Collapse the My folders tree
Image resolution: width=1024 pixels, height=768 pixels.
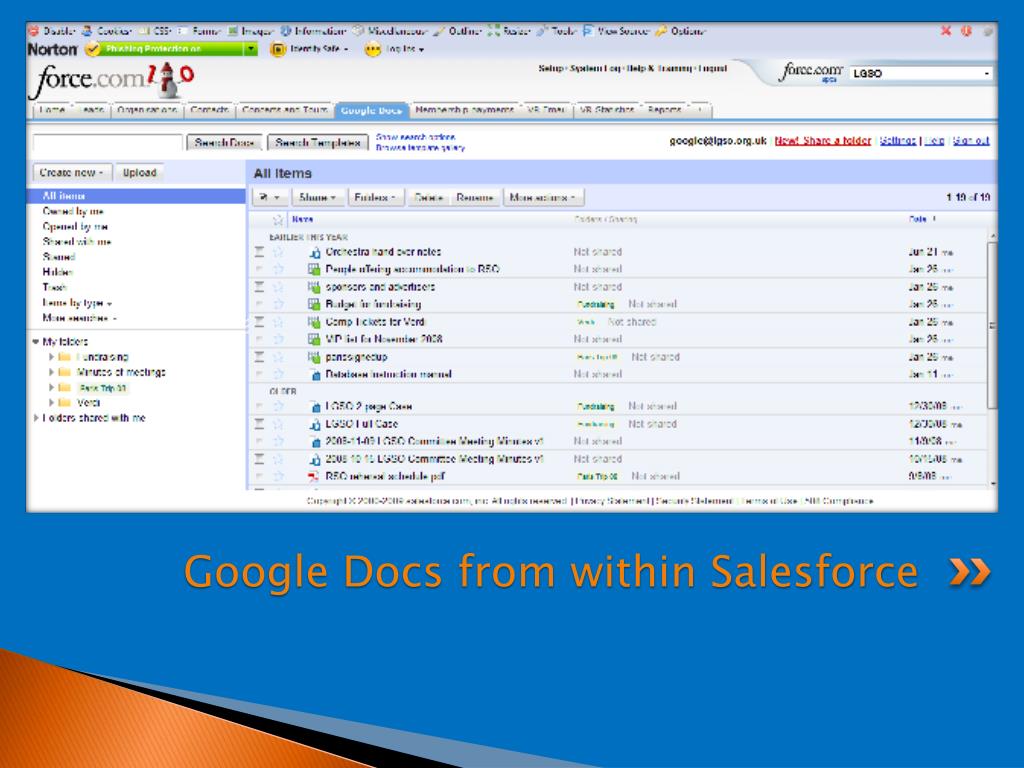pos(35,342)
